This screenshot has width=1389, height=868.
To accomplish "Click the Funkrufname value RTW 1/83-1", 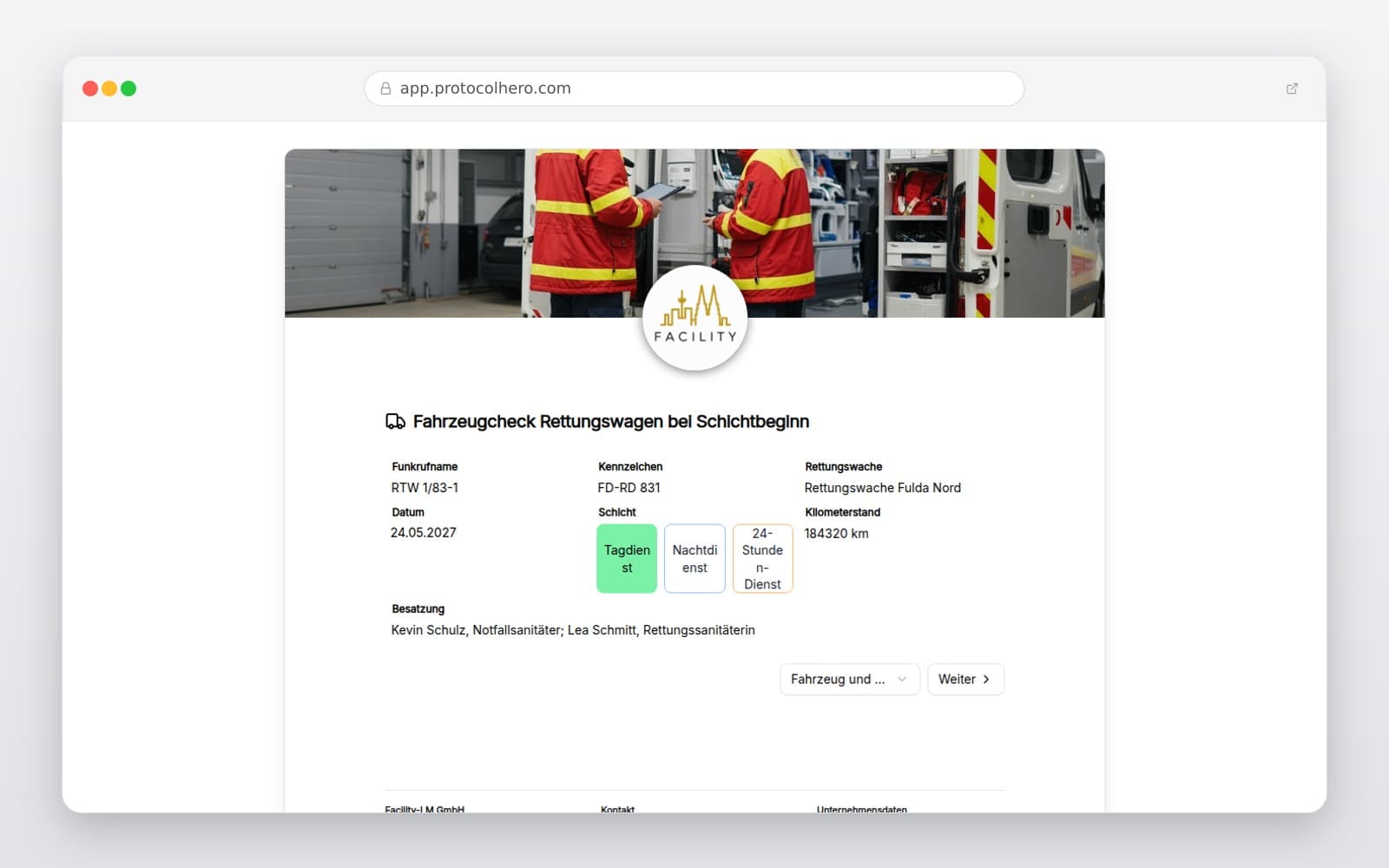I will coord(425,488).
